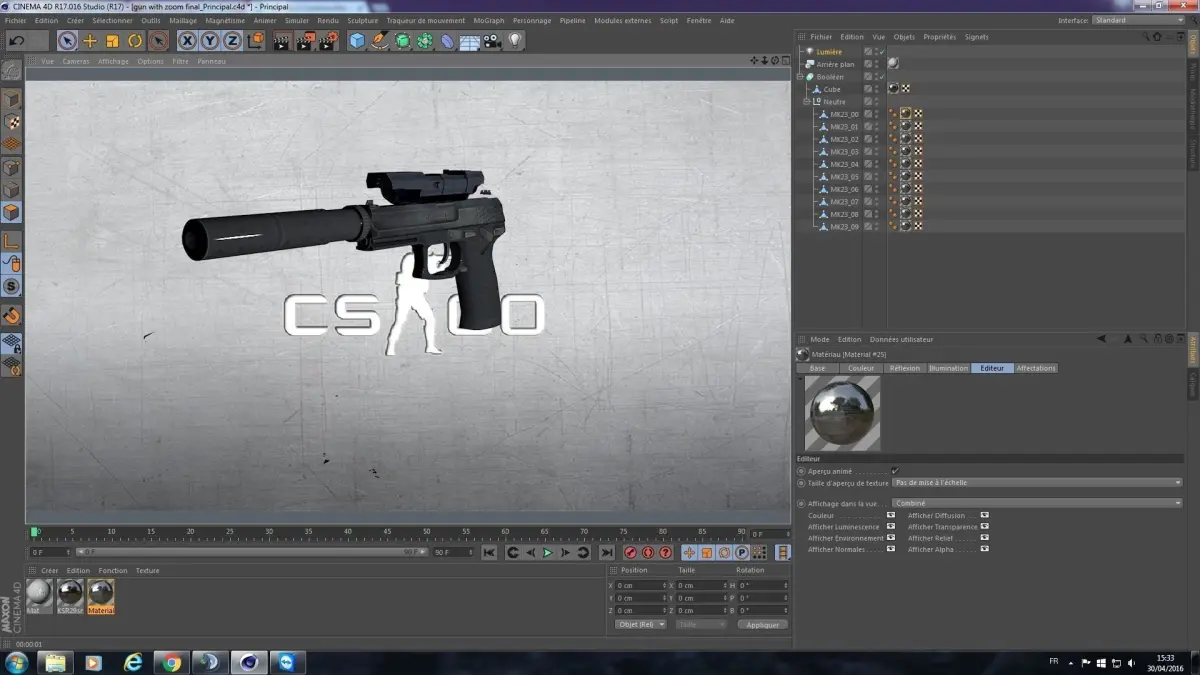Image resolution: width=1200 pixels, height=675 pixels.
Task: Select the Move tool
Action: (90, 41)
